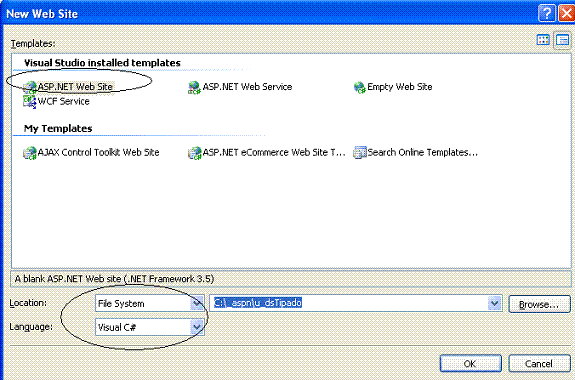
Task: Click the AJAX Control Toolkit Web Site label
Action: [98, 153]
